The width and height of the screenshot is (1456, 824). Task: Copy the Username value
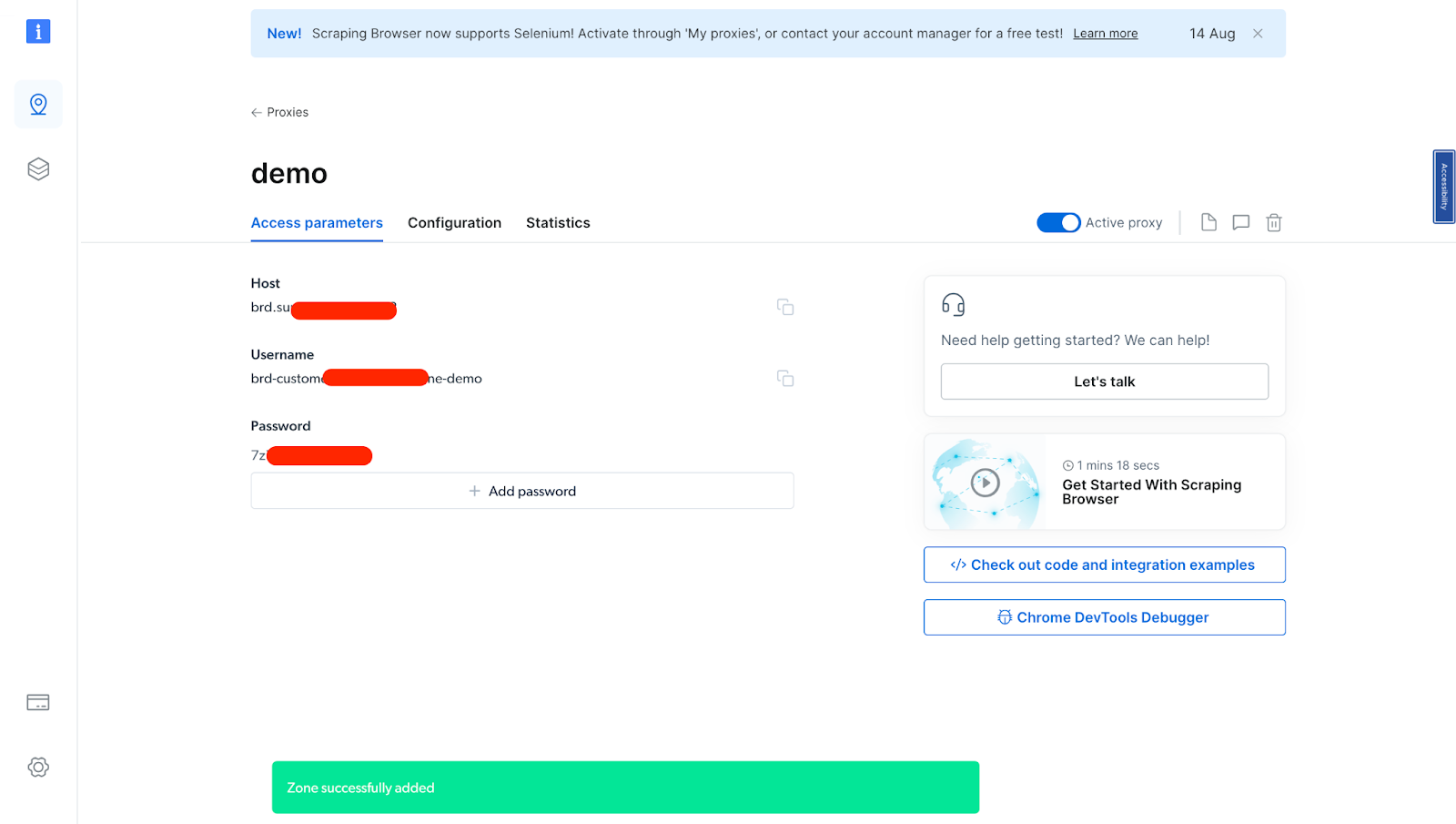pos(785,378)
